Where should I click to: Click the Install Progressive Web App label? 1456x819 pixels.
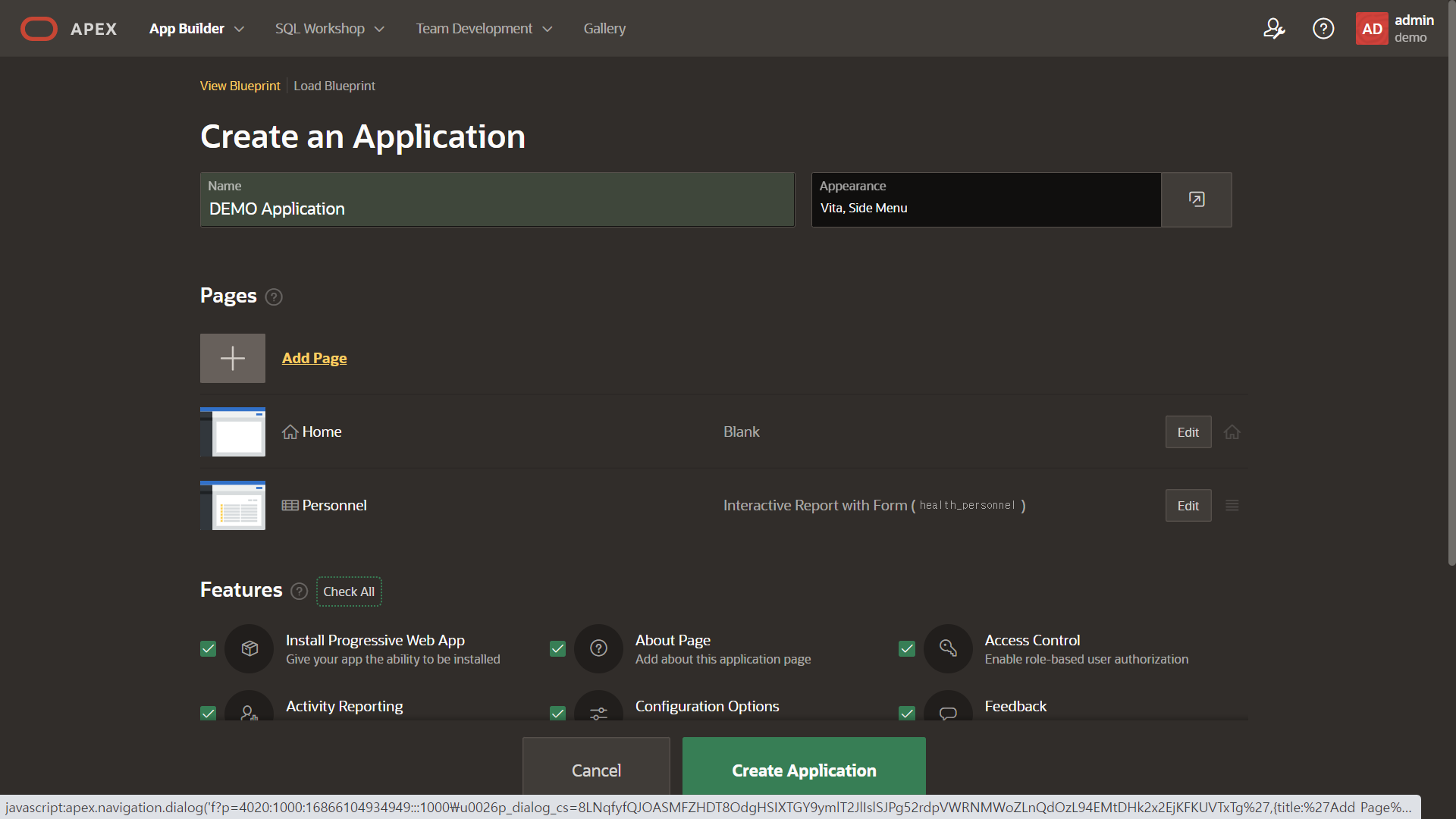375,640
